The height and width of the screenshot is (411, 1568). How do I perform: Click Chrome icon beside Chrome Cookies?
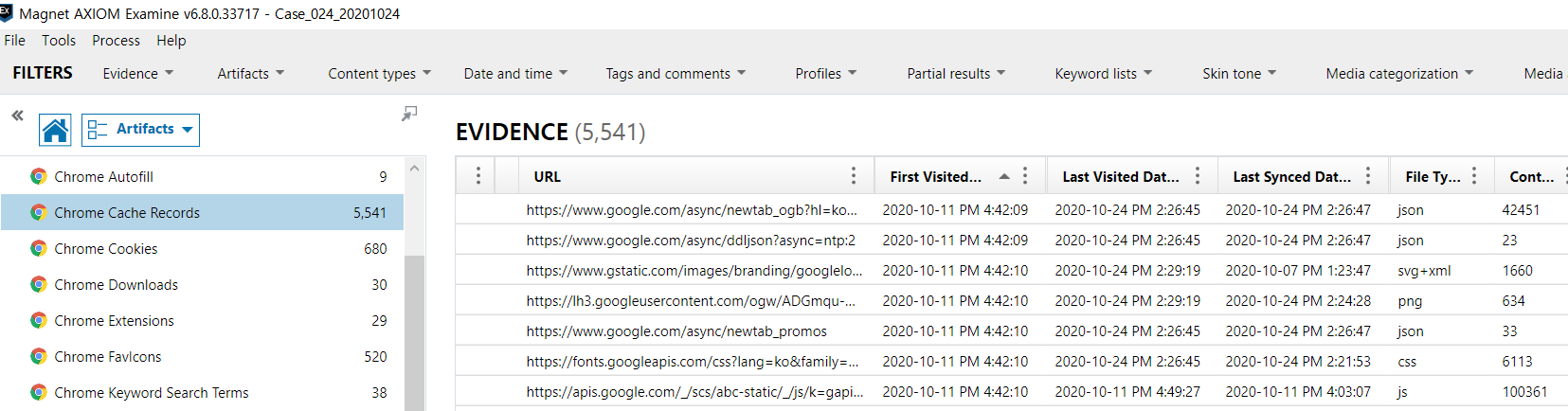click(x=39, y=248)
